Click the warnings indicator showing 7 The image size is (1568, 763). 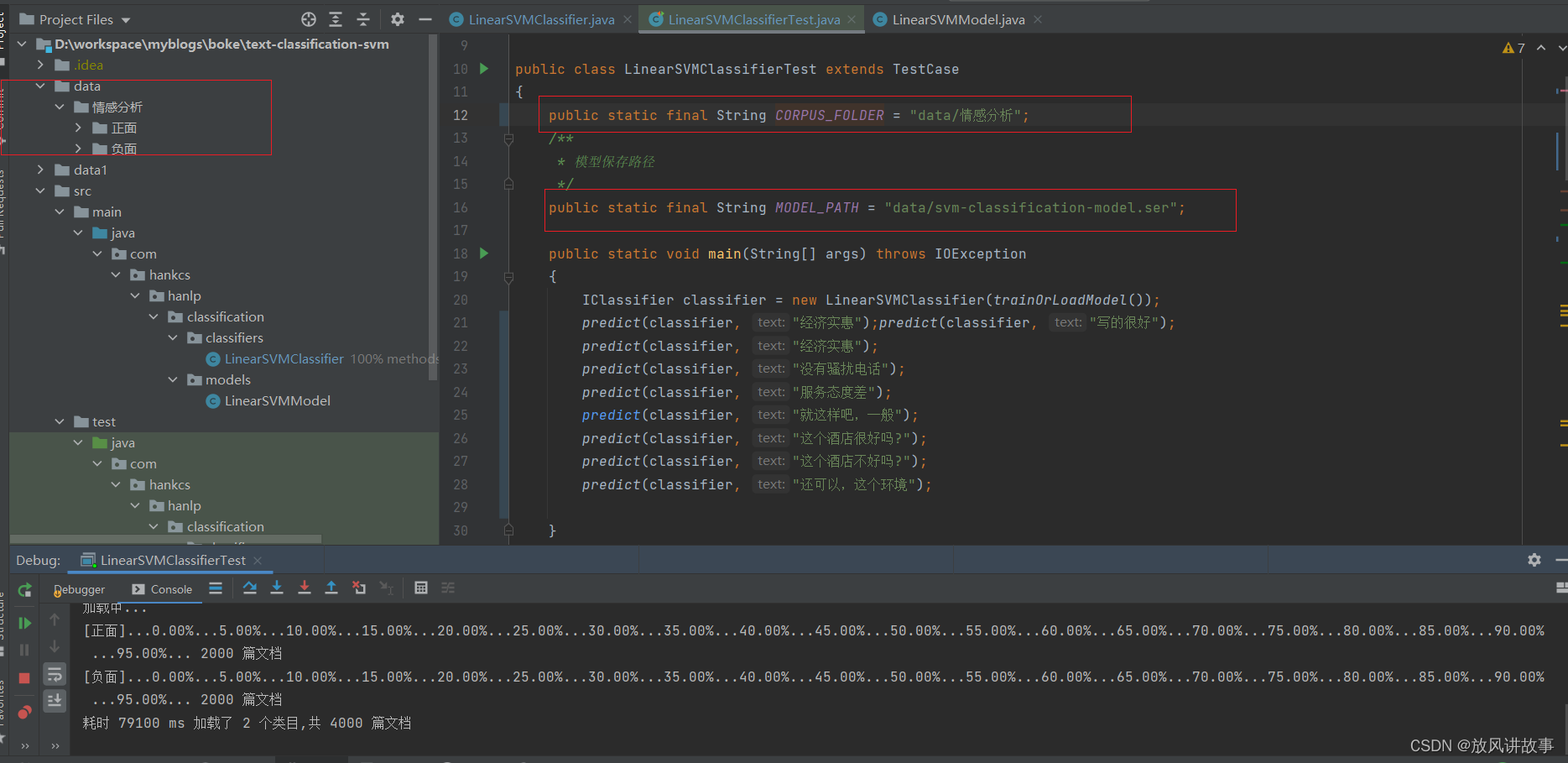[x=1513, y=48]
